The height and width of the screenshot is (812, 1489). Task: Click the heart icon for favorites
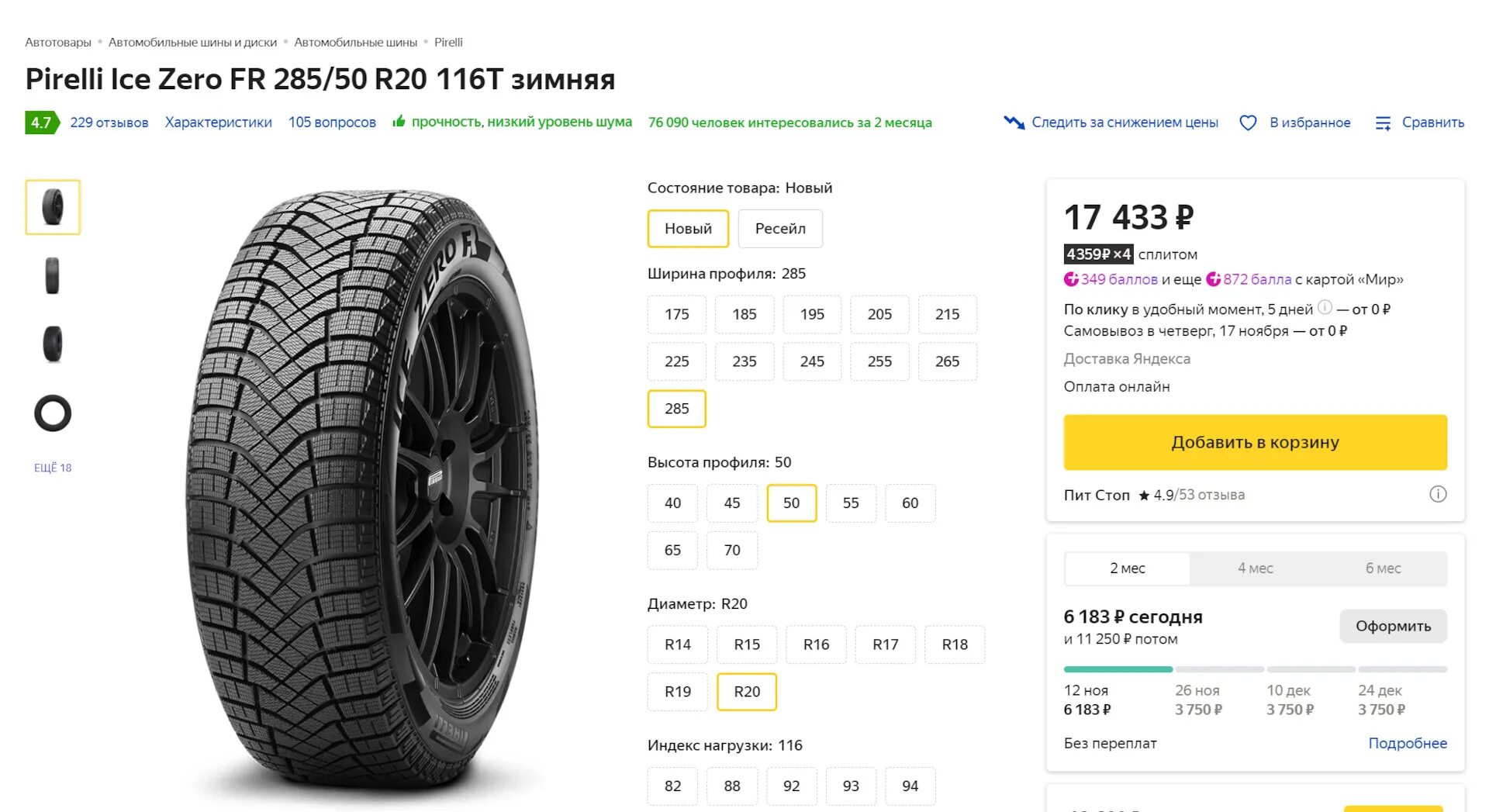click(1248, 123)
